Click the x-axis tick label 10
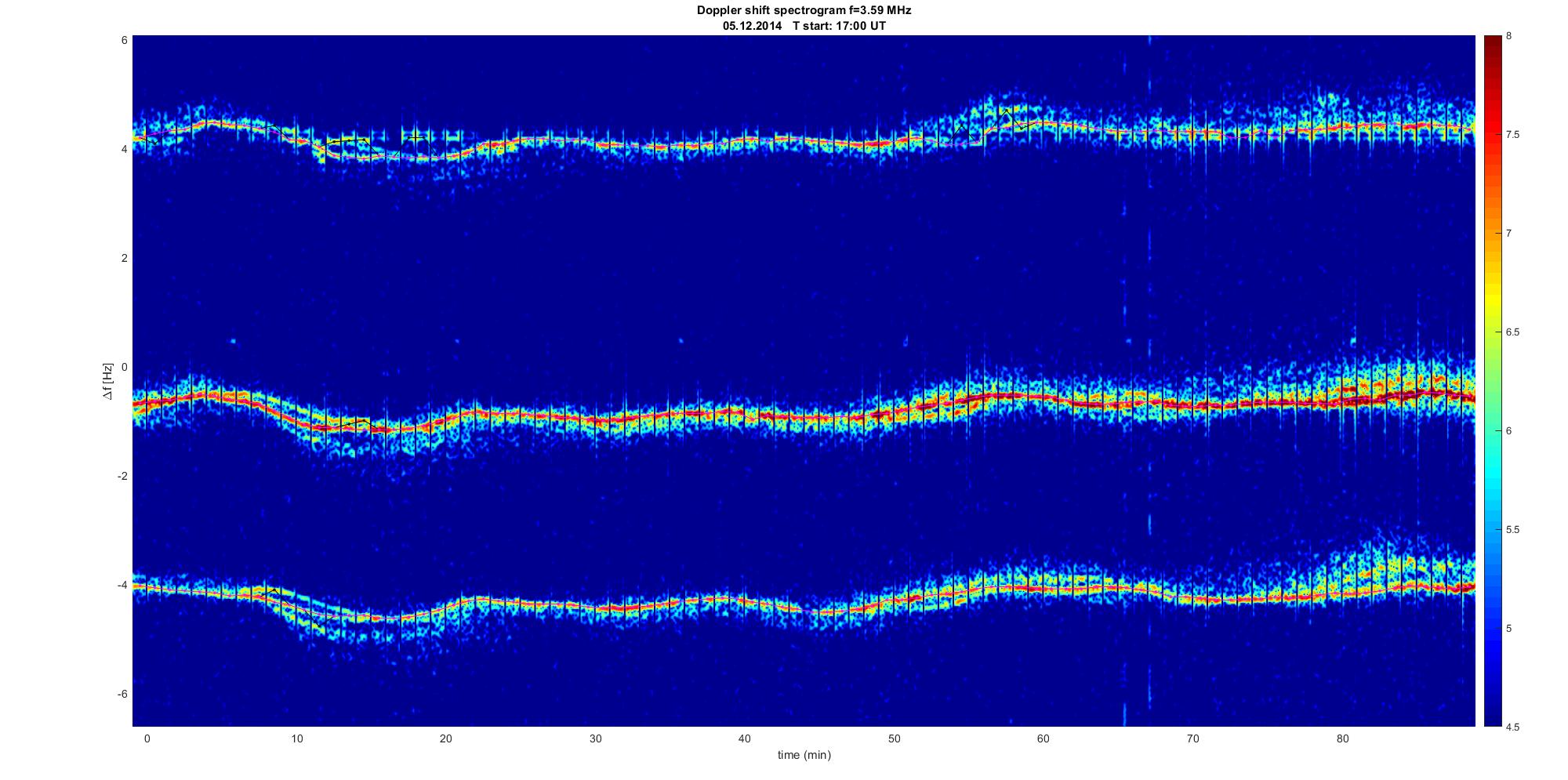The image size is (1568, 780). (x=296, y=738)
